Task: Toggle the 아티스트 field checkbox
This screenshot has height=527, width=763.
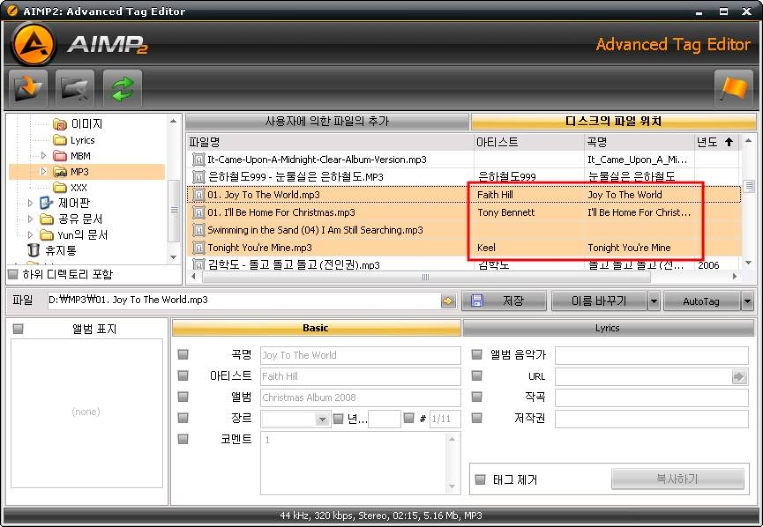Action: pyautogui.click(x=183, y=376)
